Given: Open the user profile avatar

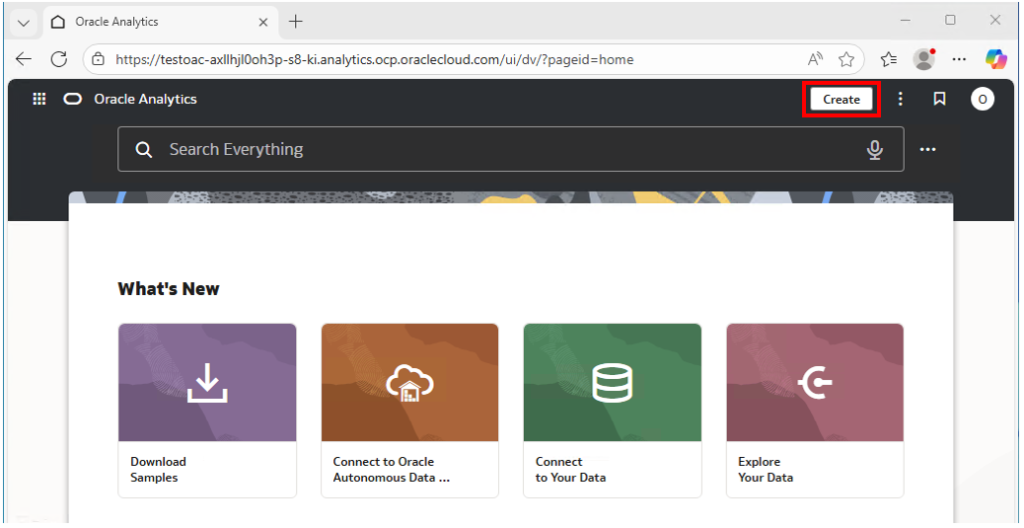Looking at the screenshot, I should [x=982, y=99].
